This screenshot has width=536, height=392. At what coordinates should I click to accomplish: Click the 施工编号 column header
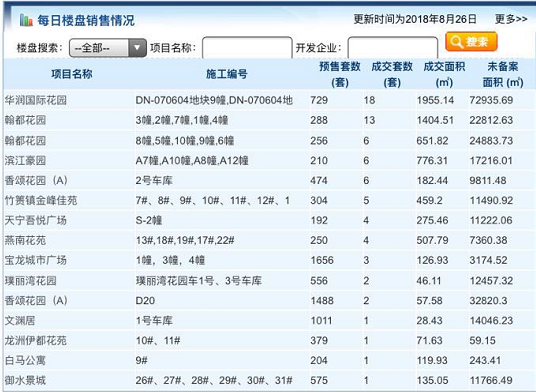click(227, 74)
